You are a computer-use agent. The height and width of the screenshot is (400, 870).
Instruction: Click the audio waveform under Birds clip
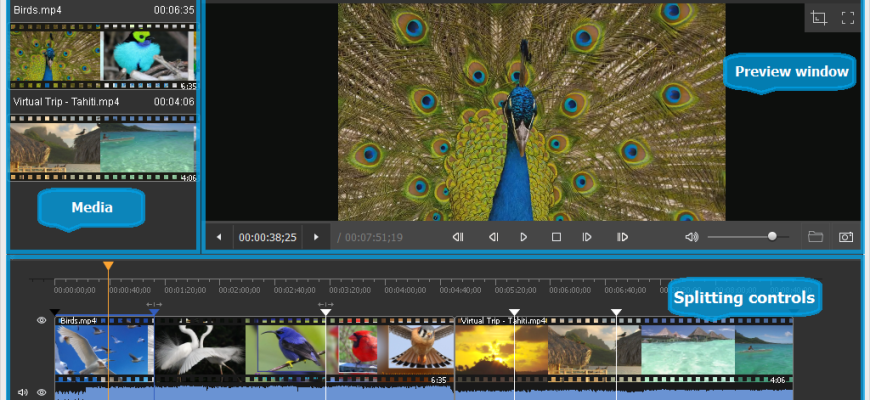(254, 392)
